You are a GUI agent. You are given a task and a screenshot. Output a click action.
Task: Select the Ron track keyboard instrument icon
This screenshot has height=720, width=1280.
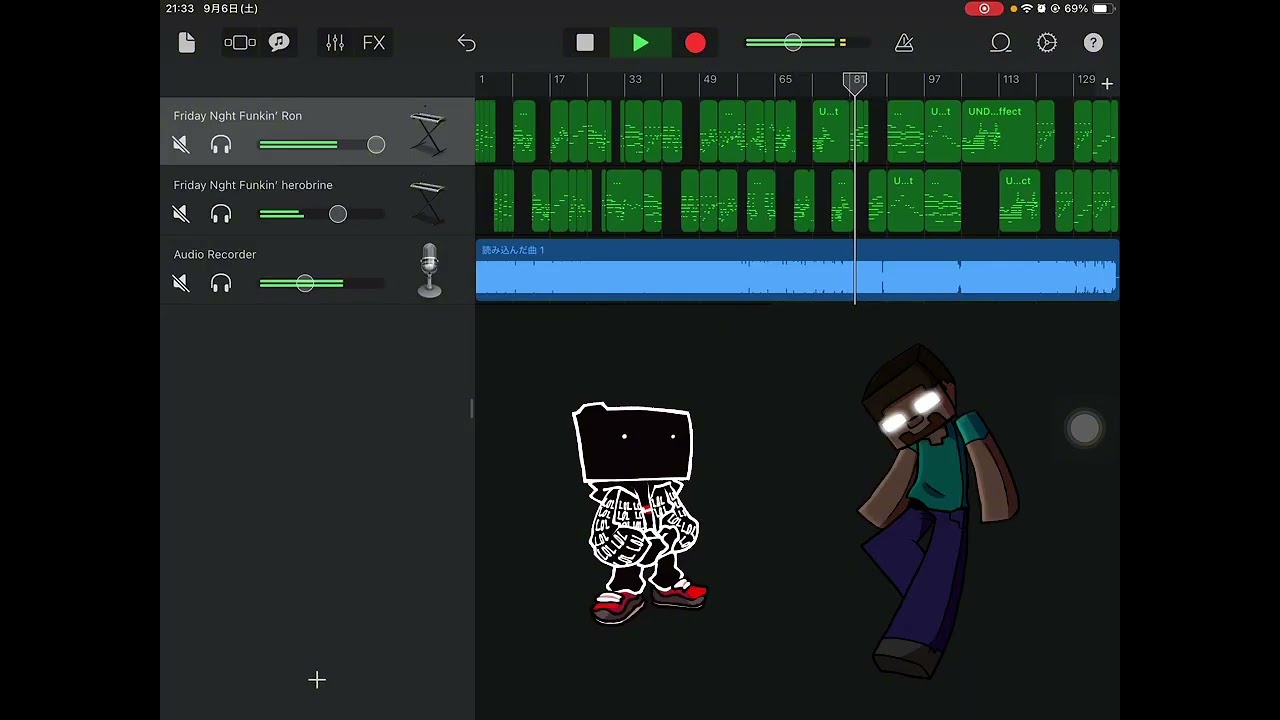[x=427, y=131]
